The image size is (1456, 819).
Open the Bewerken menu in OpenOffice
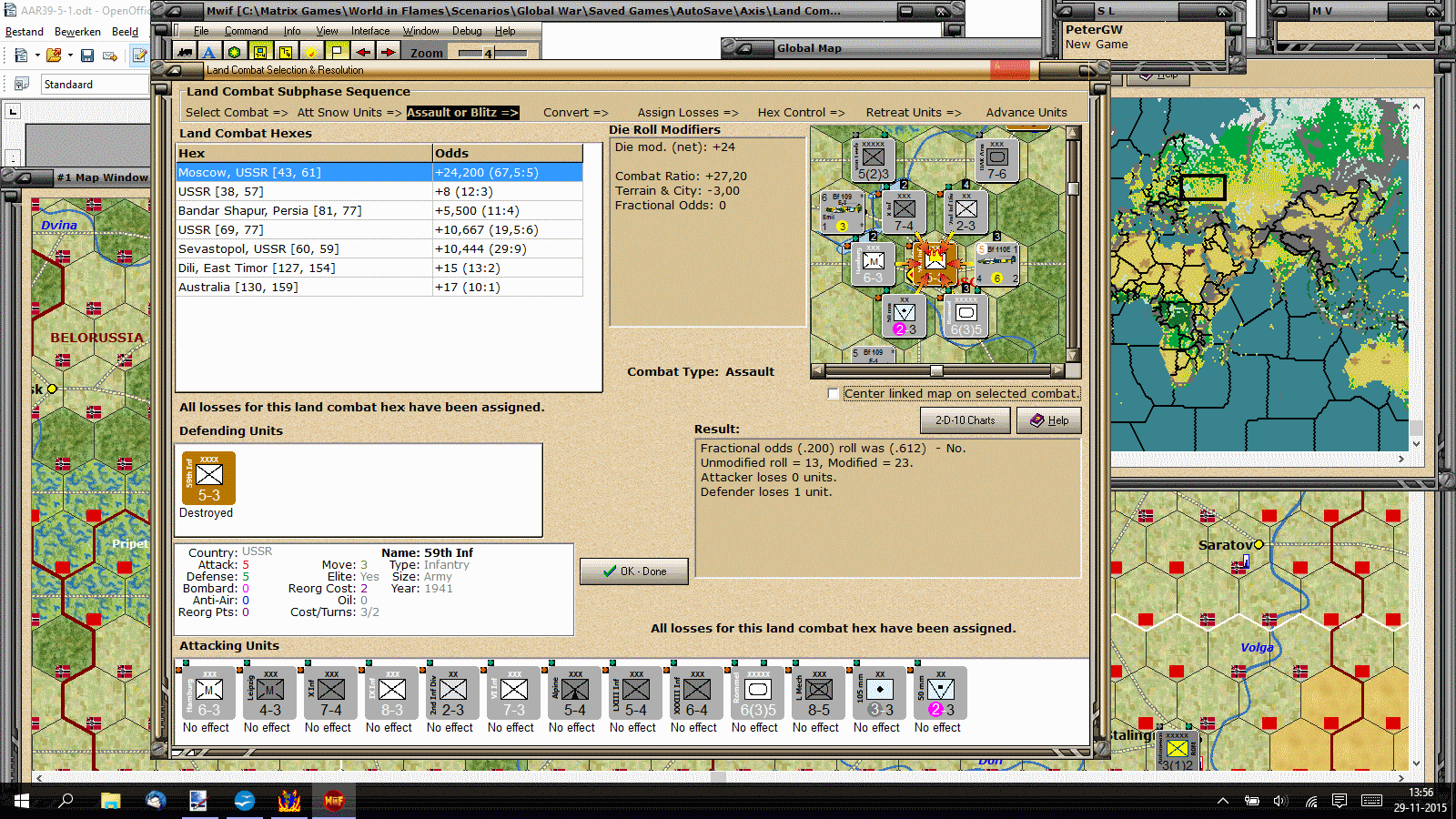tap(77, 32)
